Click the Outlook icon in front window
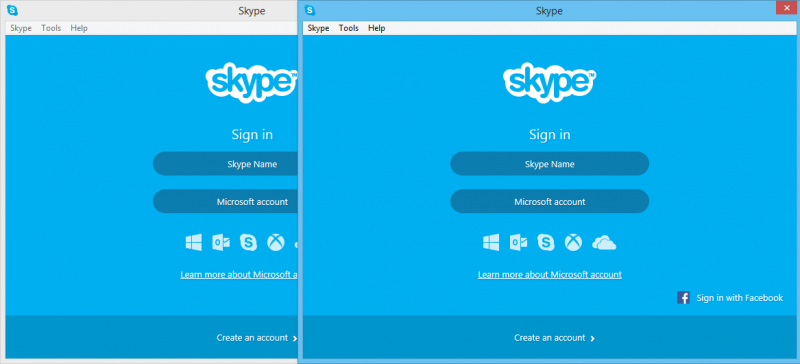This screenshot has width=800, height=364. [x=518, y=242]
